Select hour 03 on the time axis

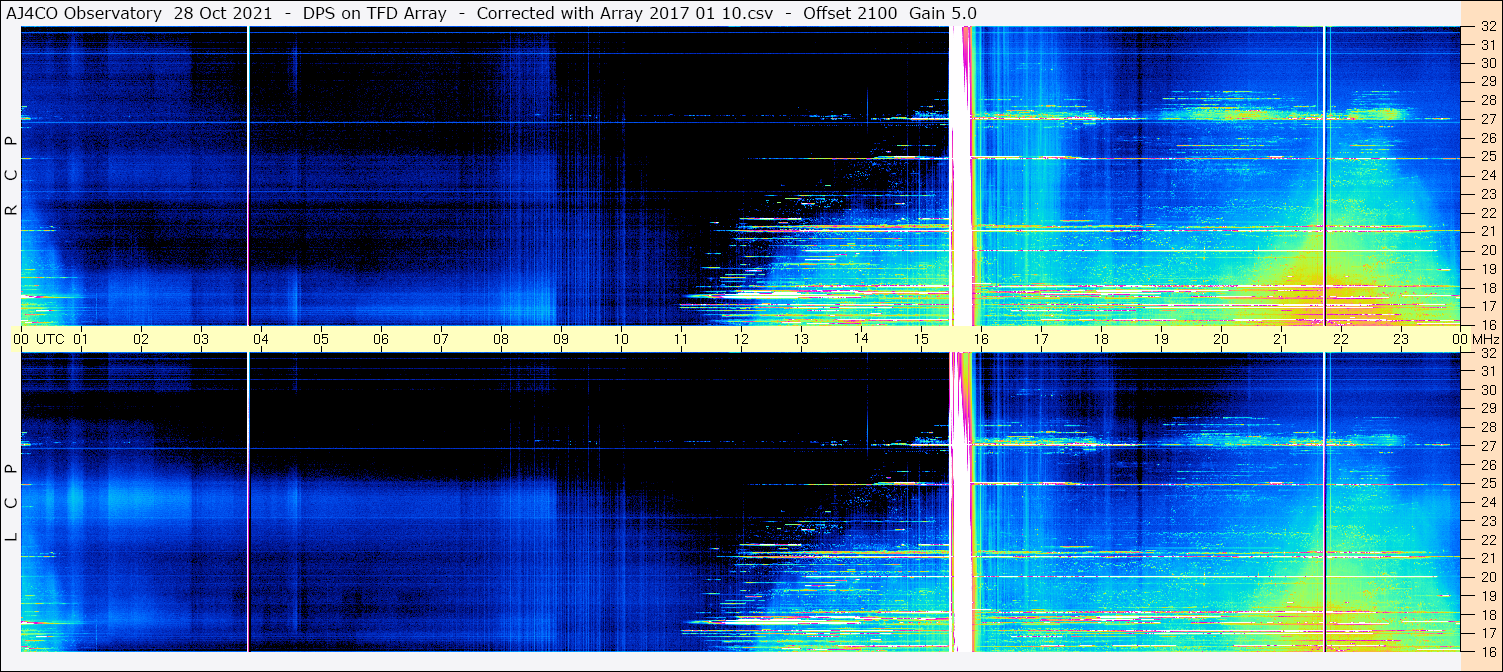pos(201,339)
